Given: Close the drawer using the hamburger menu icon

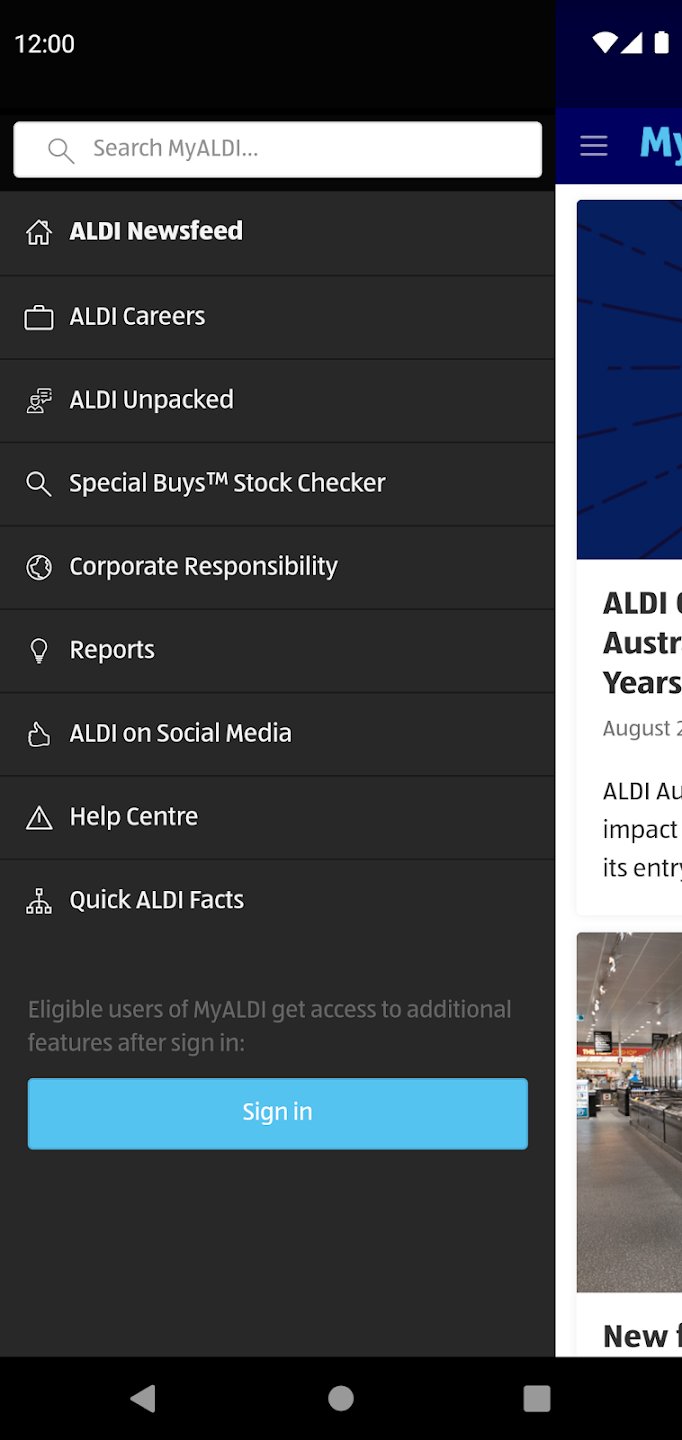Looking at the screenshot, I should [594, 146].
